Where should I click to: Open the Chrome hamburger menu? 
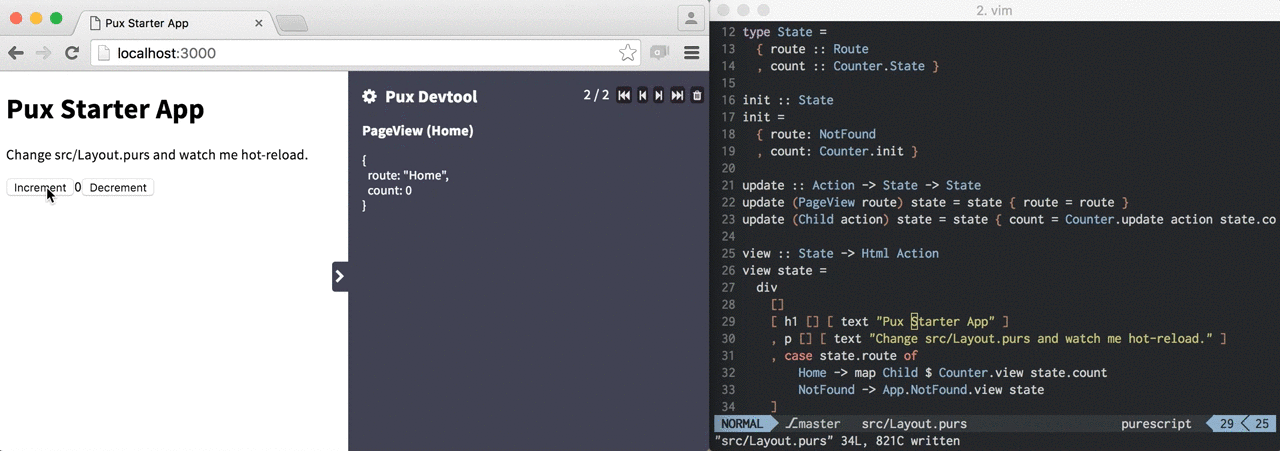coord(691,53)
